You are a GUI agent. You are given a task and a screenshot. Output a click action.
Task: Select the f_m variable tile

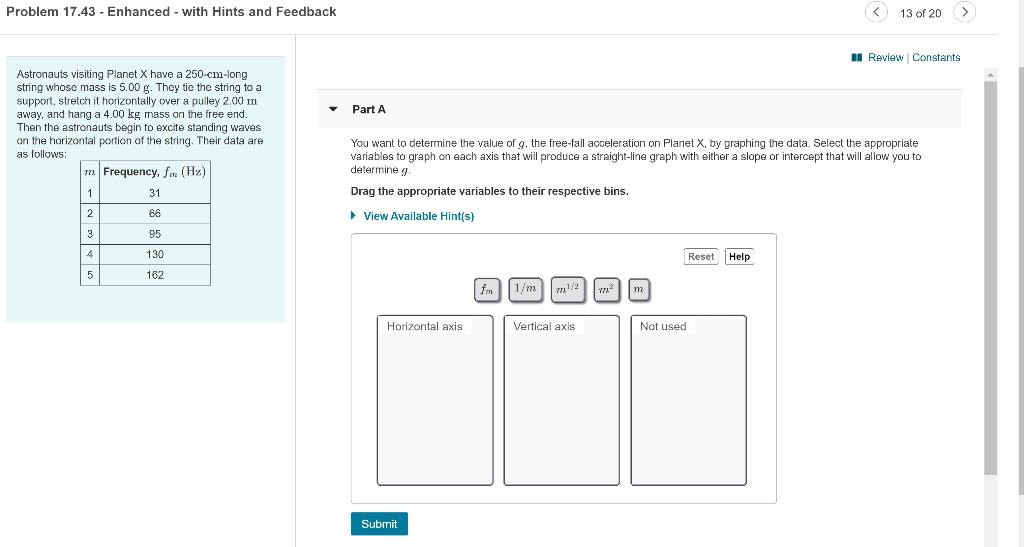pos(487,289)
